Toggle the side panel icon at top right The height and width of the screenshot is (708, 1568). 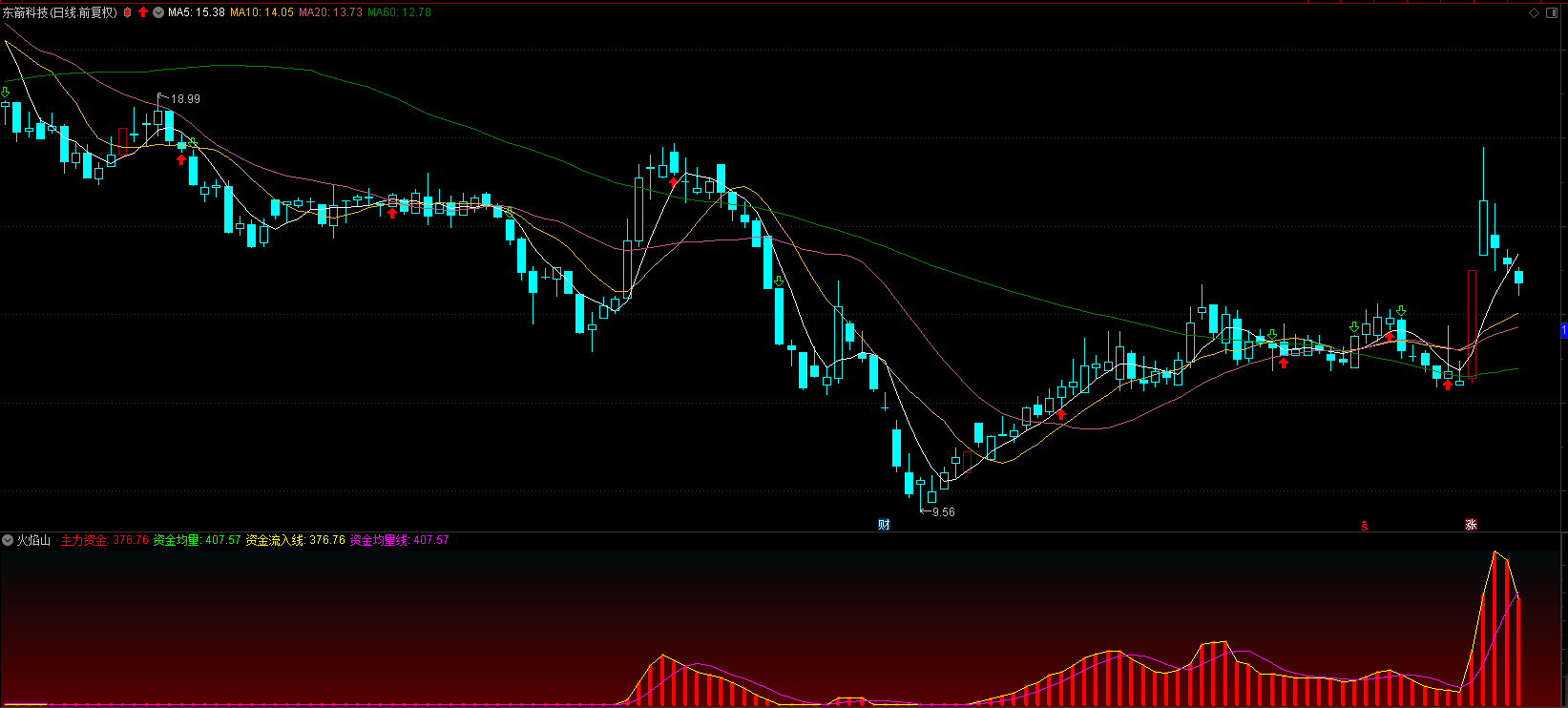point(1554,12)
